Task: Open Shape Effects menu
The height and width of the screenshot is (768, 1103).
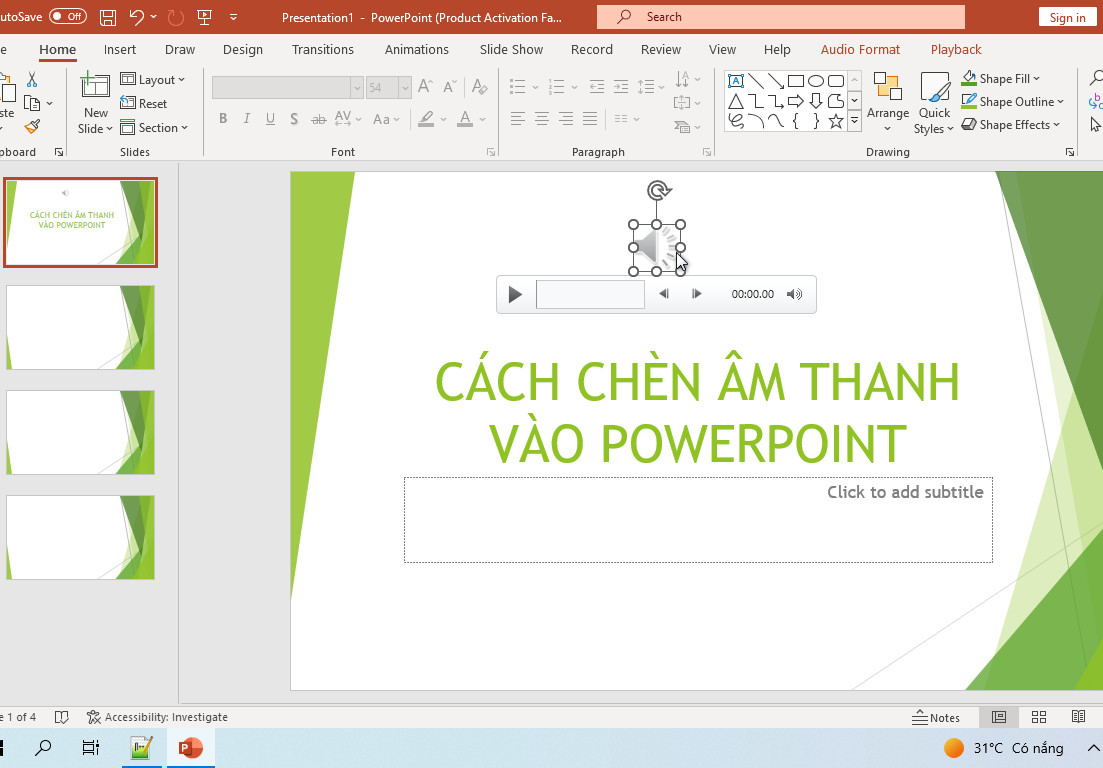Action: (1011, 125)
